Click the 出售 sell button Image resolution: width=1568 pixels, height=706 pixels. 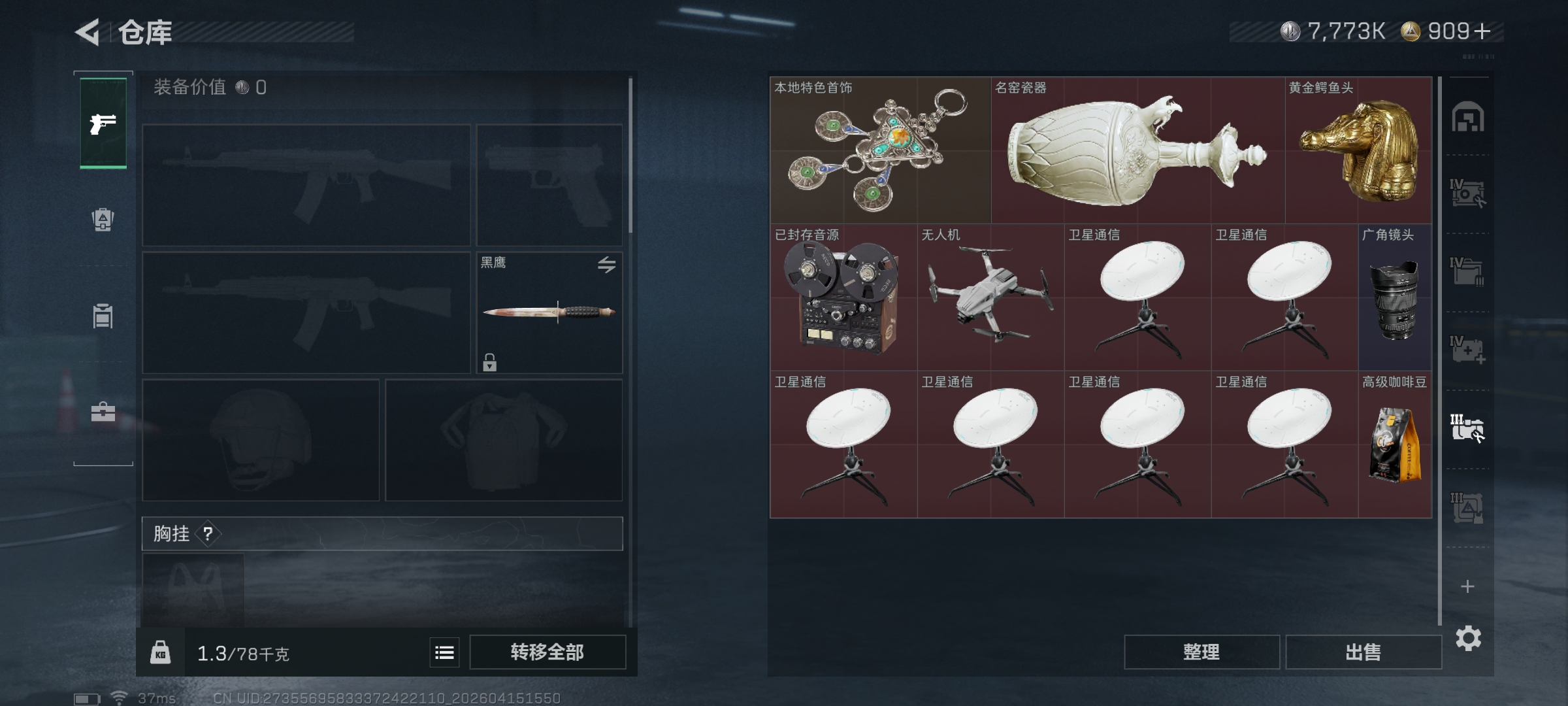click(1364, 652)
